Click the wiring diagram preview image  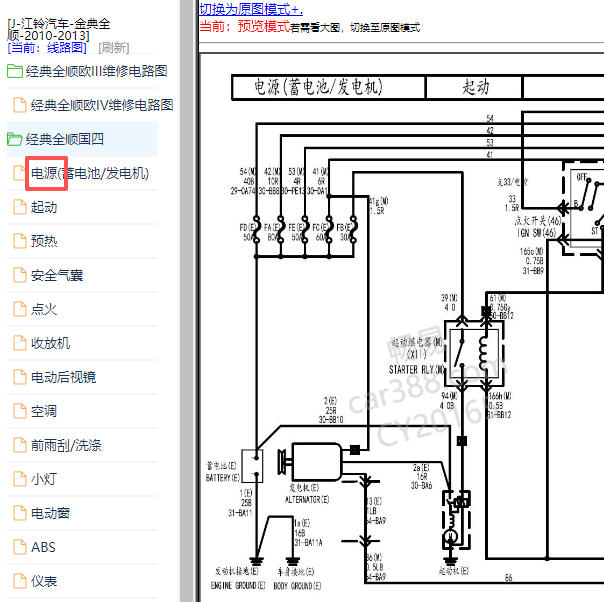point(402,327)
